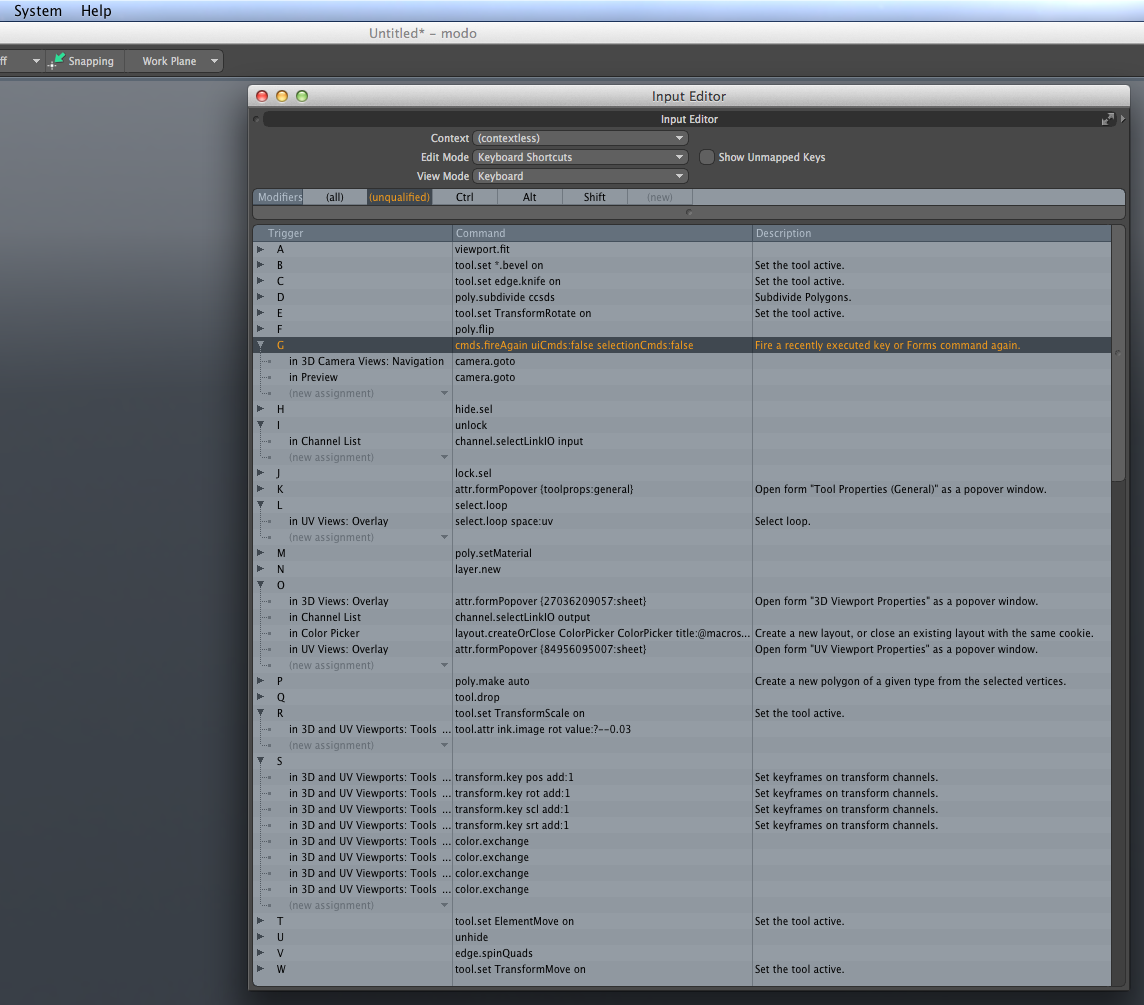The width and height of the screenshot is (1144, 1005).
Task: Select the Shift modifier tab
Action: [x=595, y=197]
